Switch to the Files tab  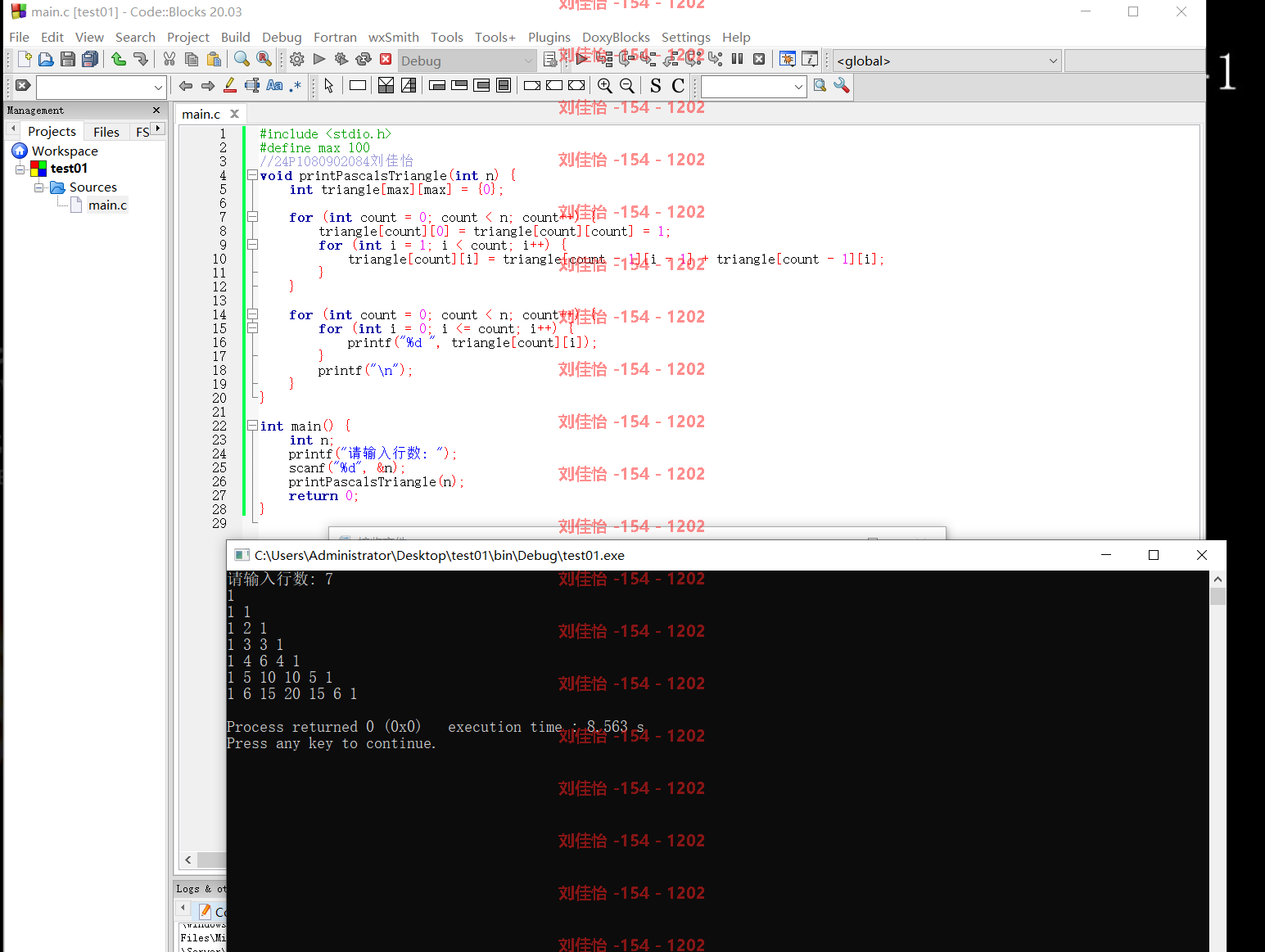tap(106, 132)
